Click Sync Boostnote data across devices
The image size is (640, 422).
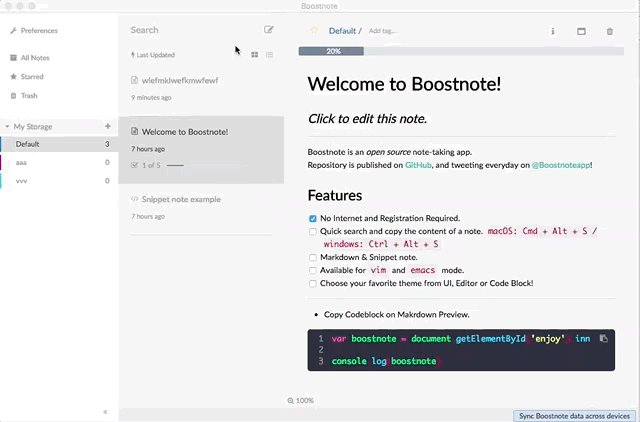(574, 416)
